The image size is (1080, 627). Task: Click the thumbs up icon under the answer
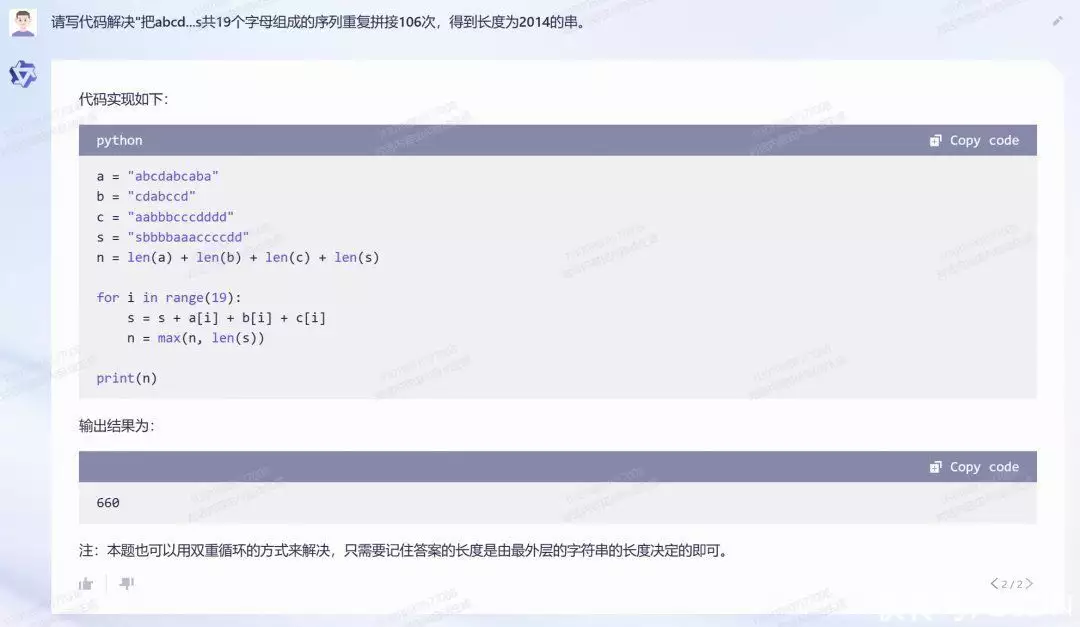(x=86, y=583)
